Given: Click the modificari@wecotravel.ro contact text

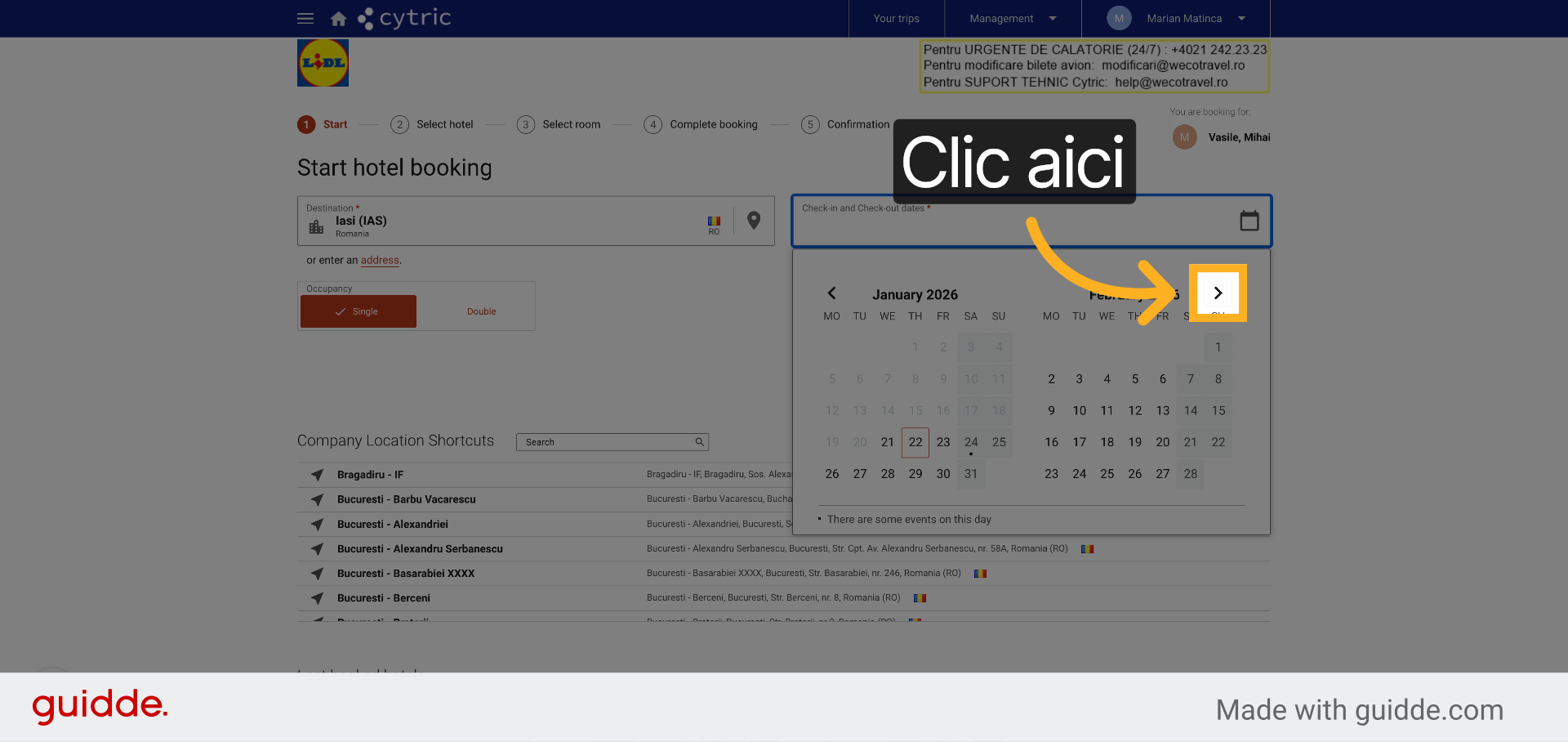Looking at the screenshot, I should [1173, 65].
